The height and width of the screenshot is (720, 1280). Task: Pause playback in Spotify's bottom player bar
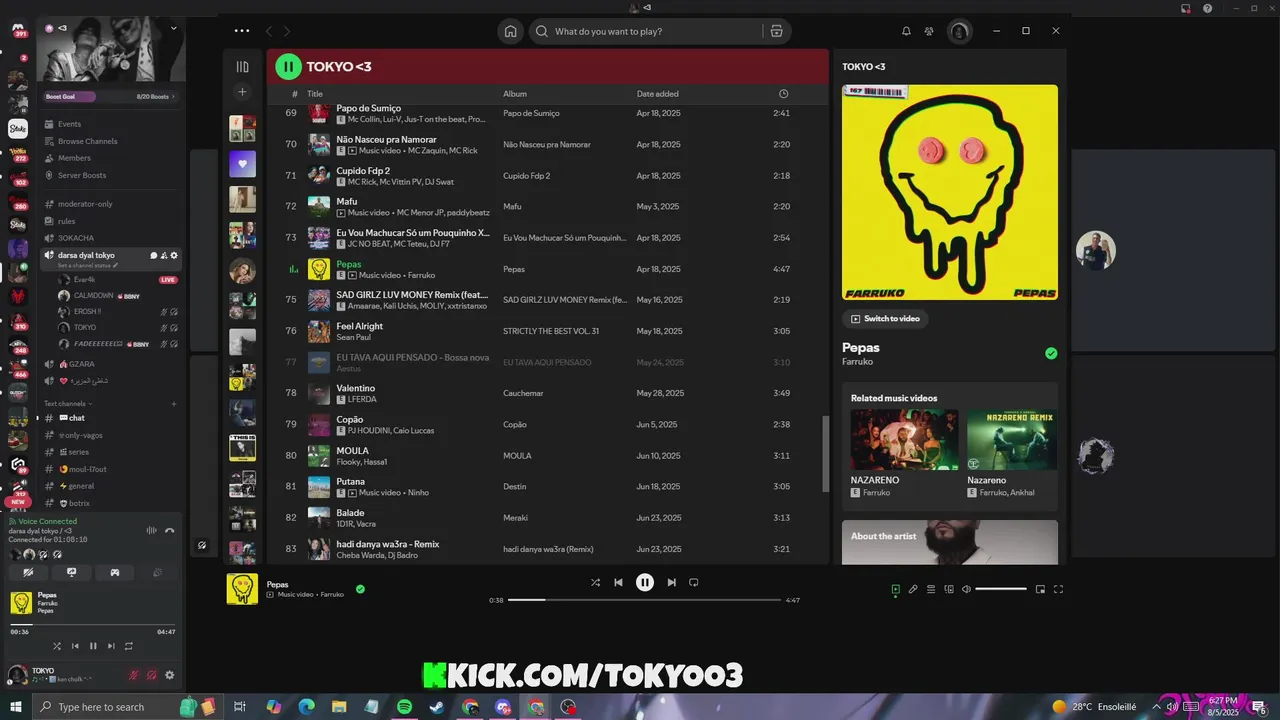[645, 582]
